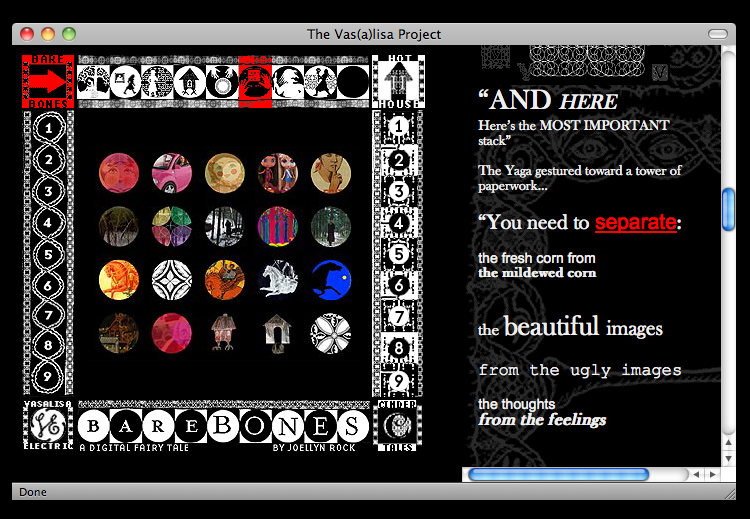Image resolution: width=750 pixels, height=519 pixels.
Task: Click number 1 in left column
Action: [x=50, y=127]
